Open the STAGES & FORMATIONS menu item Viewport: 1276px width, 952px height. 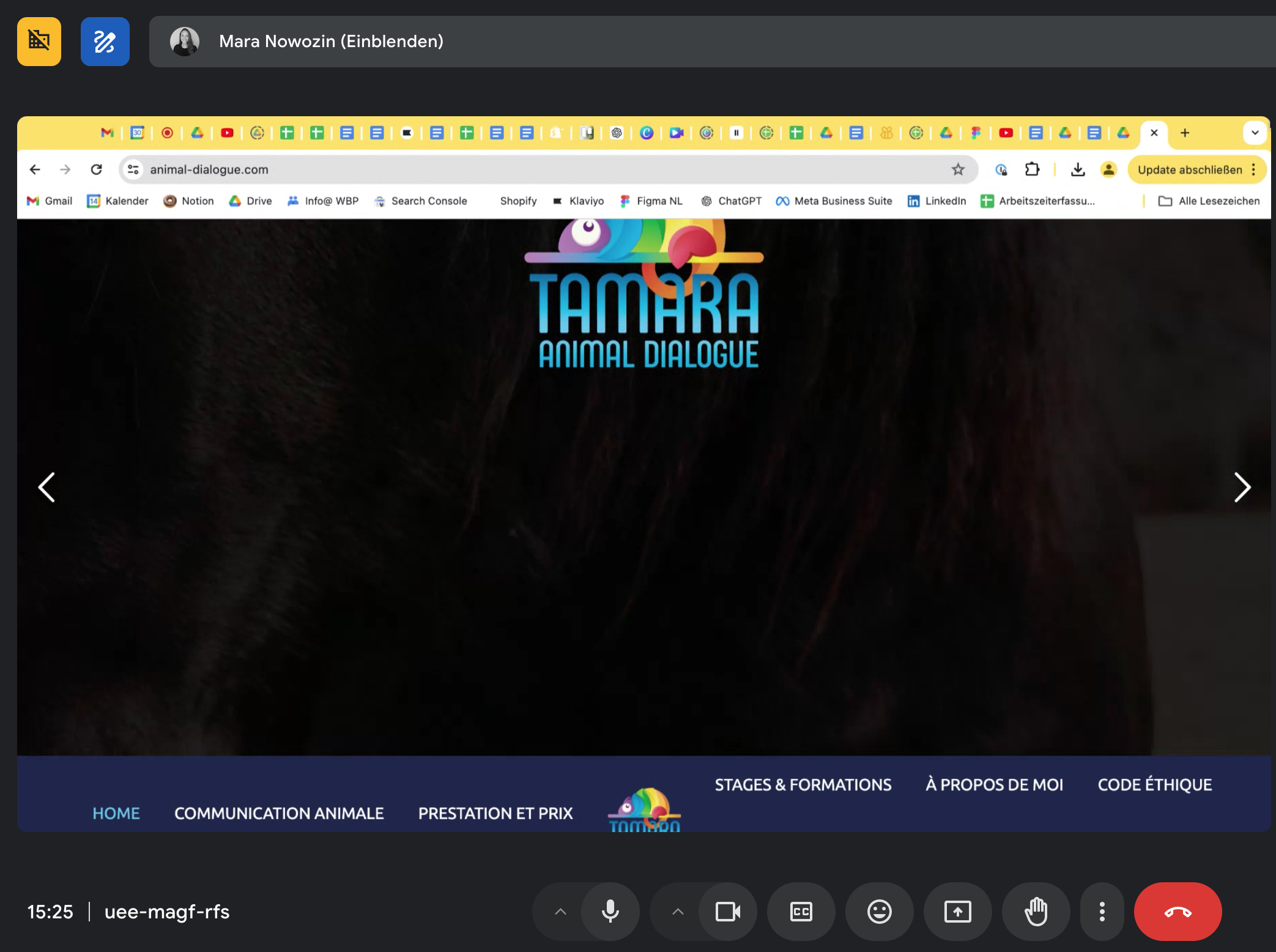coord(803,784)
